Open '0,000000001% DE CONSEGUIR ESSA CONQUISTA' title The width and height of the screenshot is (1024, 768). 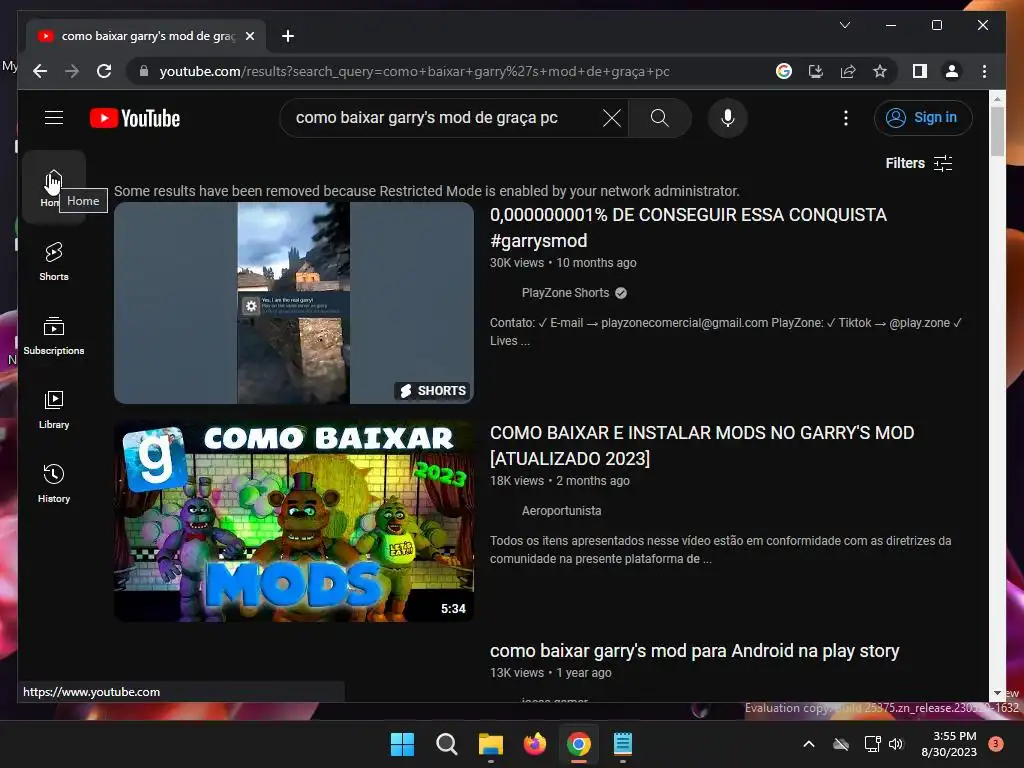[688, 228]
